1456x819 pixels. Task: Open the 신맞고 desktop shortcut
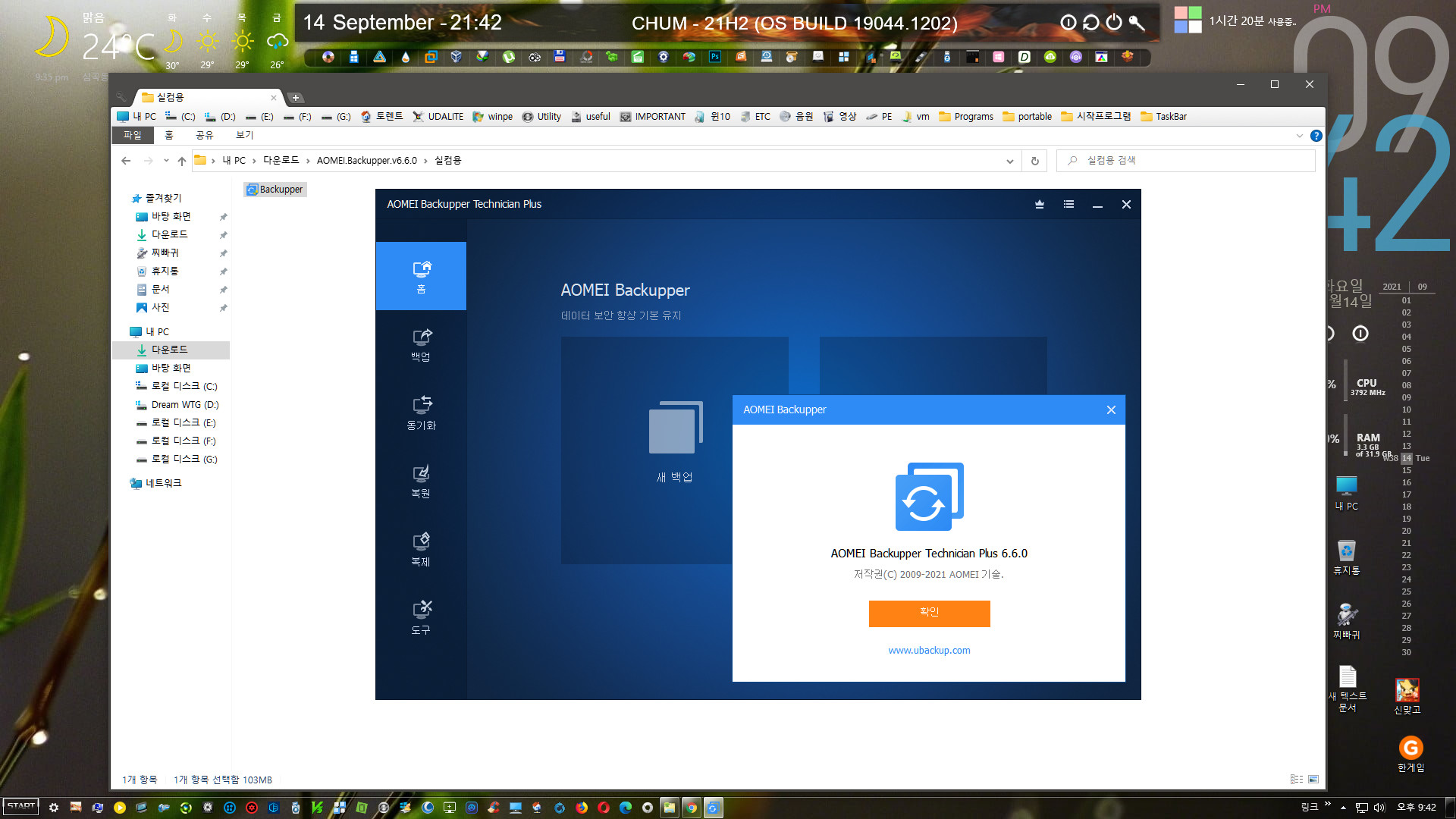[1407, 696]
